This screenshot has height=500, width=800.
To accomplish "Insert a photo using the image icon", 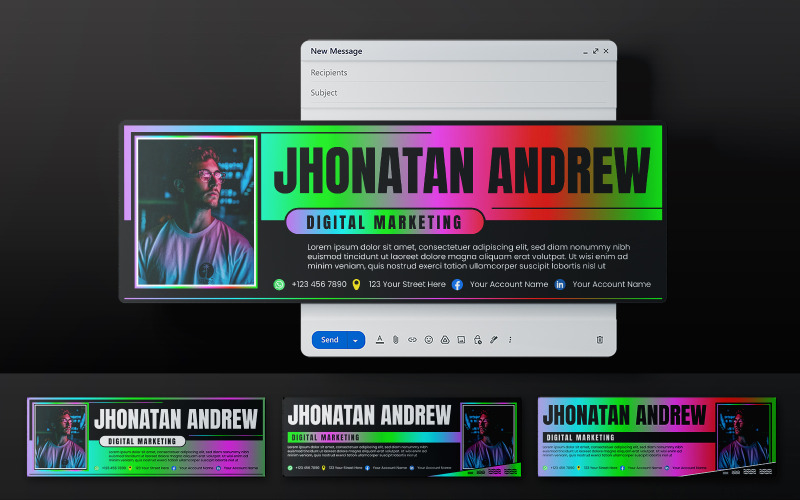I will 461,340.
